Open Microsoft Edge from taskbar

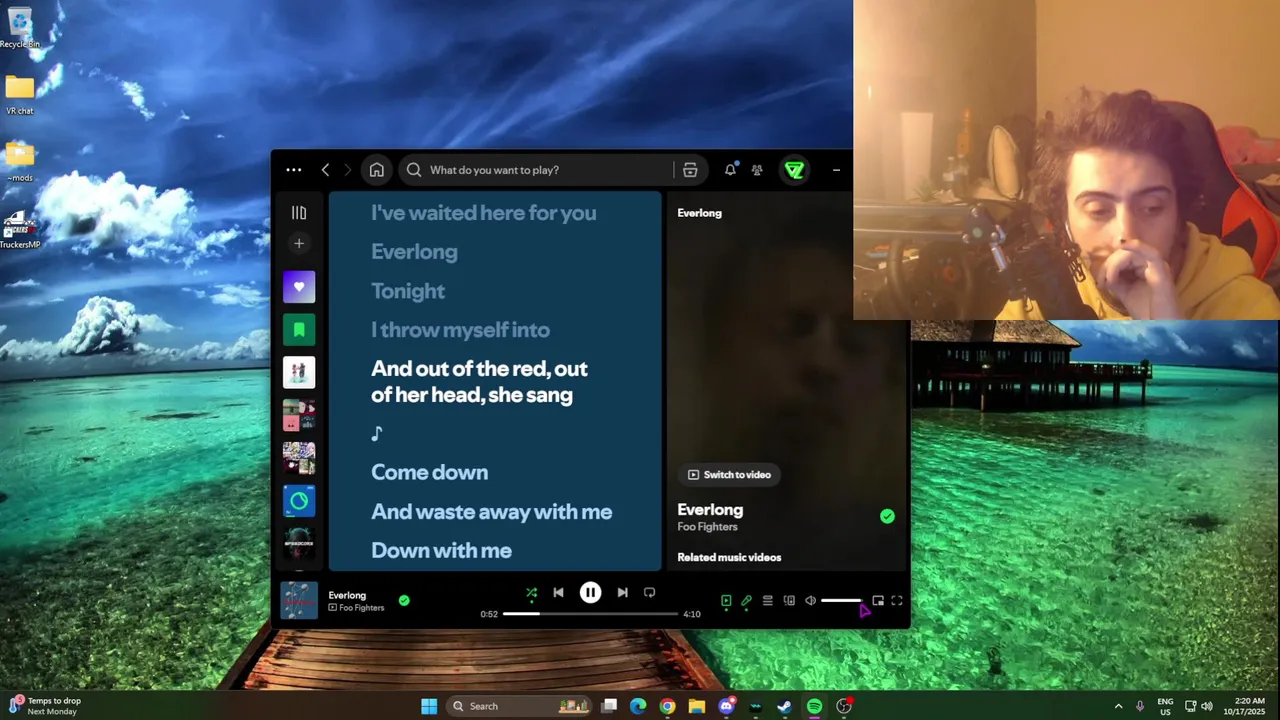pos(638,706)
